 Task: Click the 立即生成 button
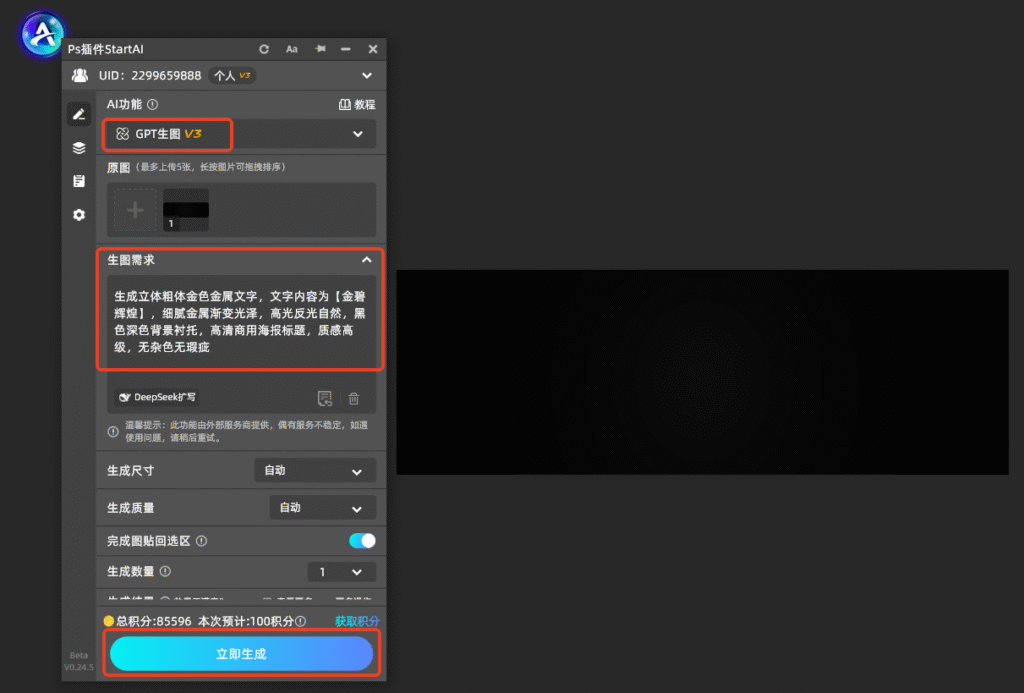[x=241, y=654]
